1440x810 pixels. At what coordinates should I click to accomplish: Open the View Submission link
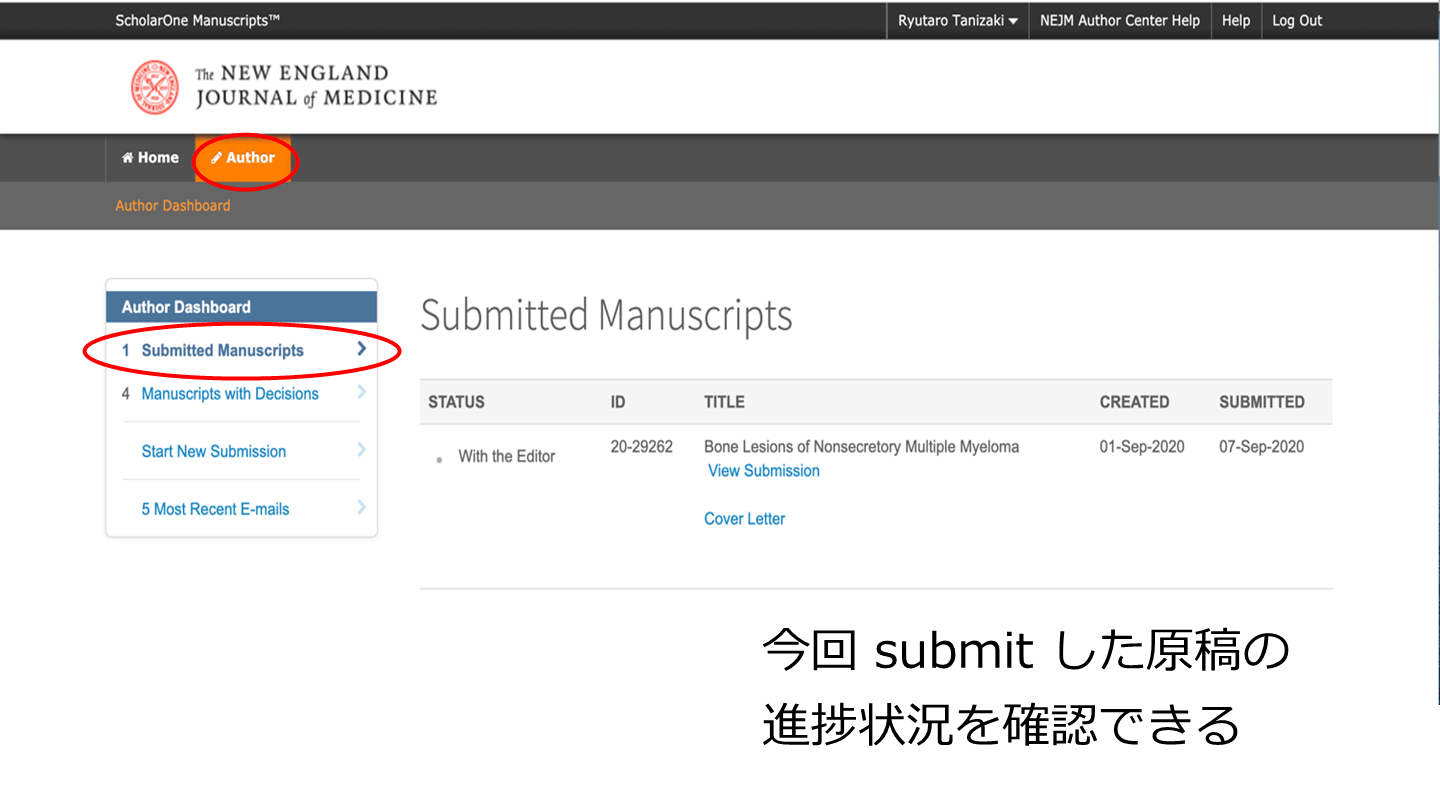[763, 471]
